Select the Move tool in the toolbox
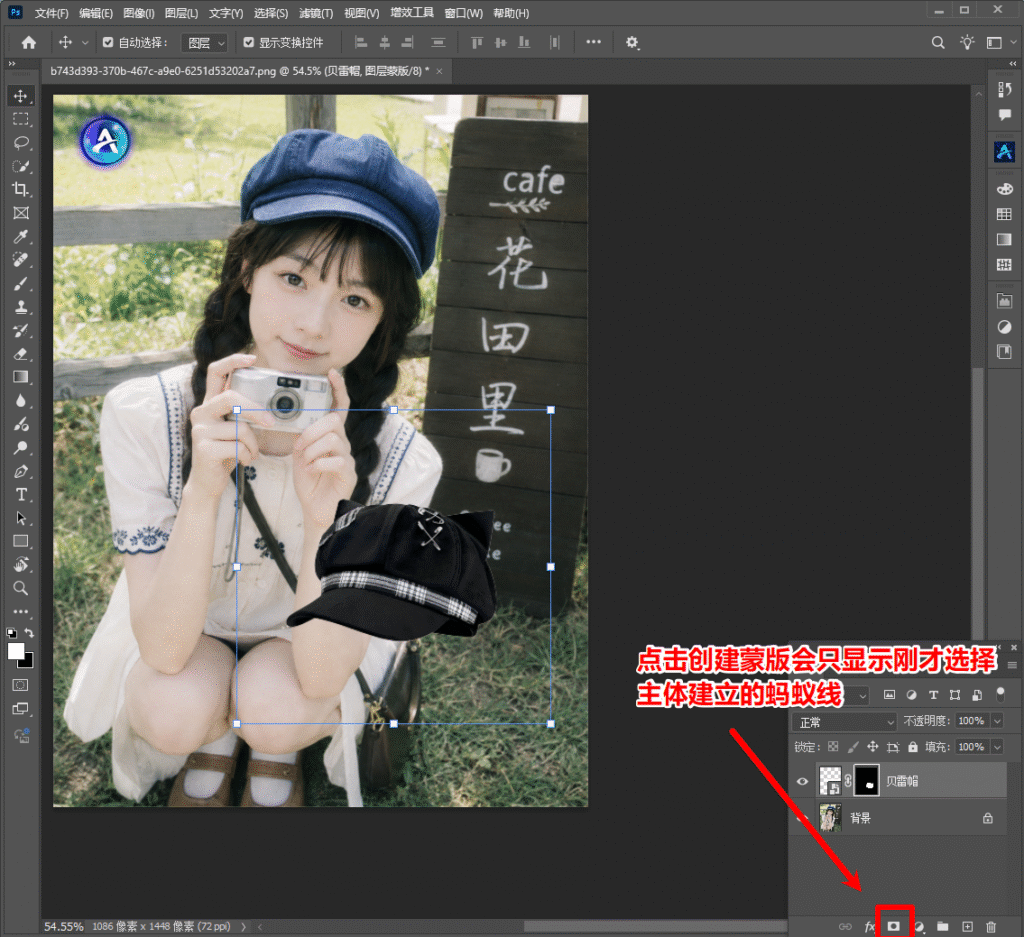 click(x=21, y=96)
